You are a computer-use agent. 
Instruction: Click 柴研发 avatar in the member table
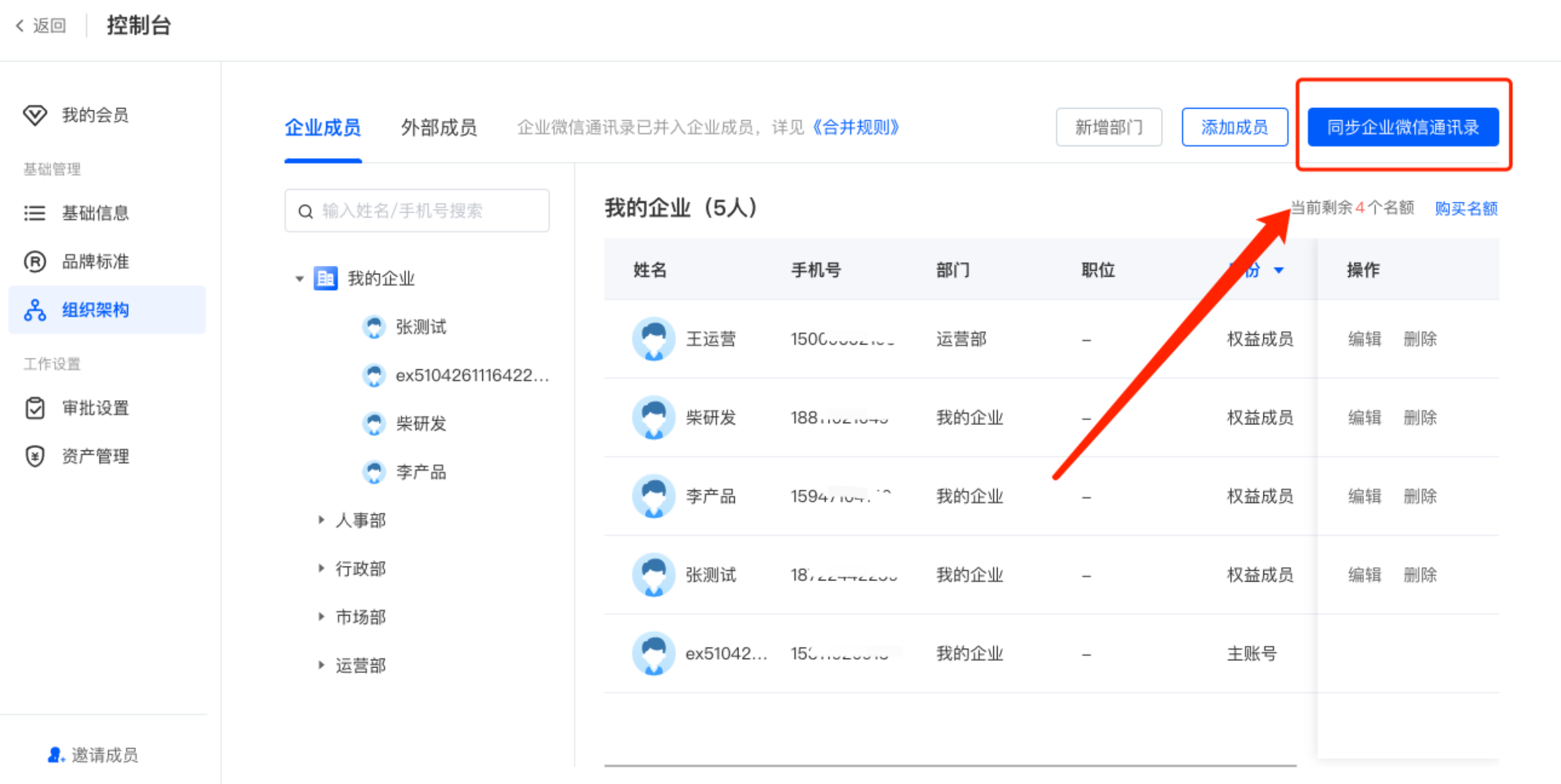click(654, 417)
